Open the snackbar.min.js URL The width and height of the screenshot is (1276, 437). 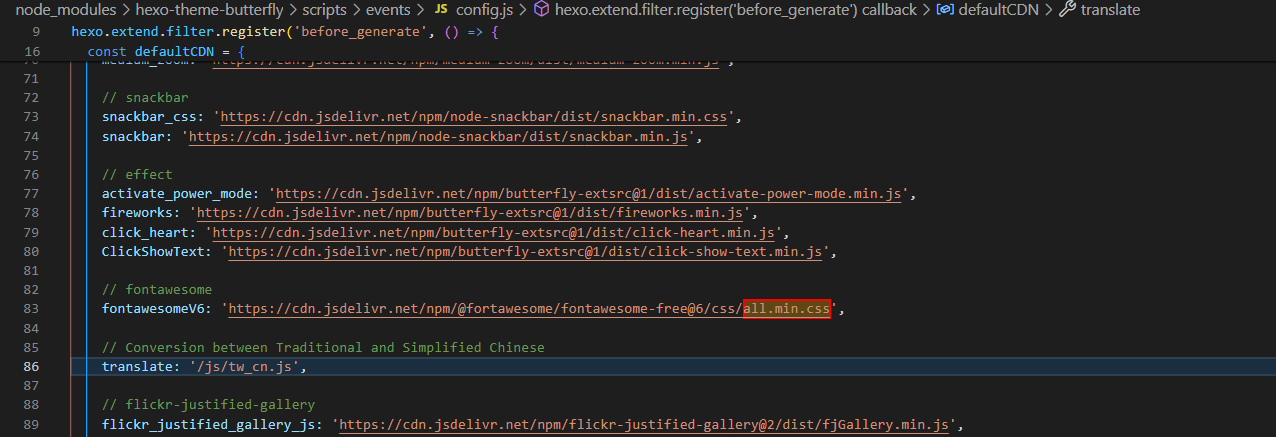(438, 137)
